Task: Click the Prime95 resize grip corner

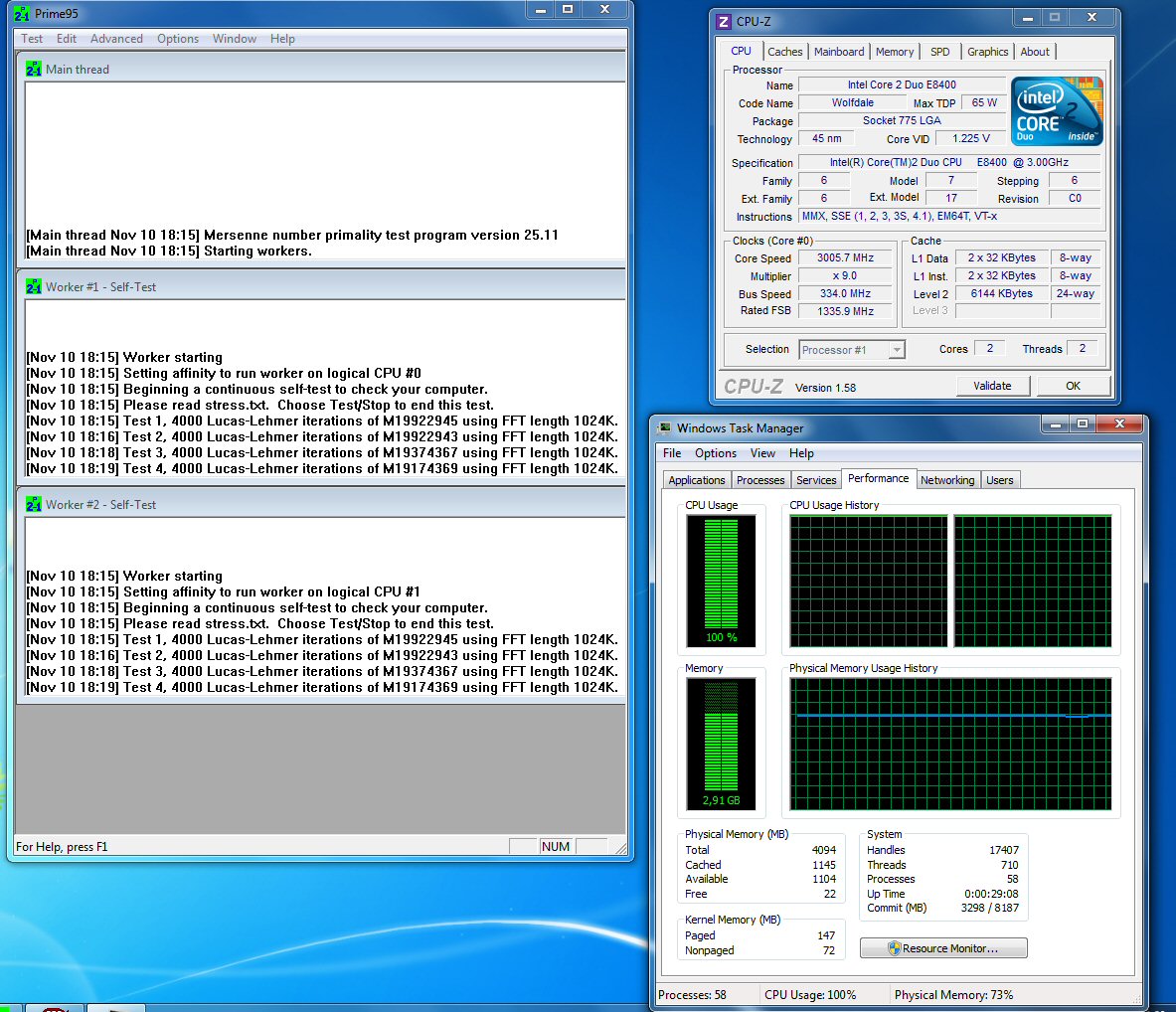Action: 620,848
